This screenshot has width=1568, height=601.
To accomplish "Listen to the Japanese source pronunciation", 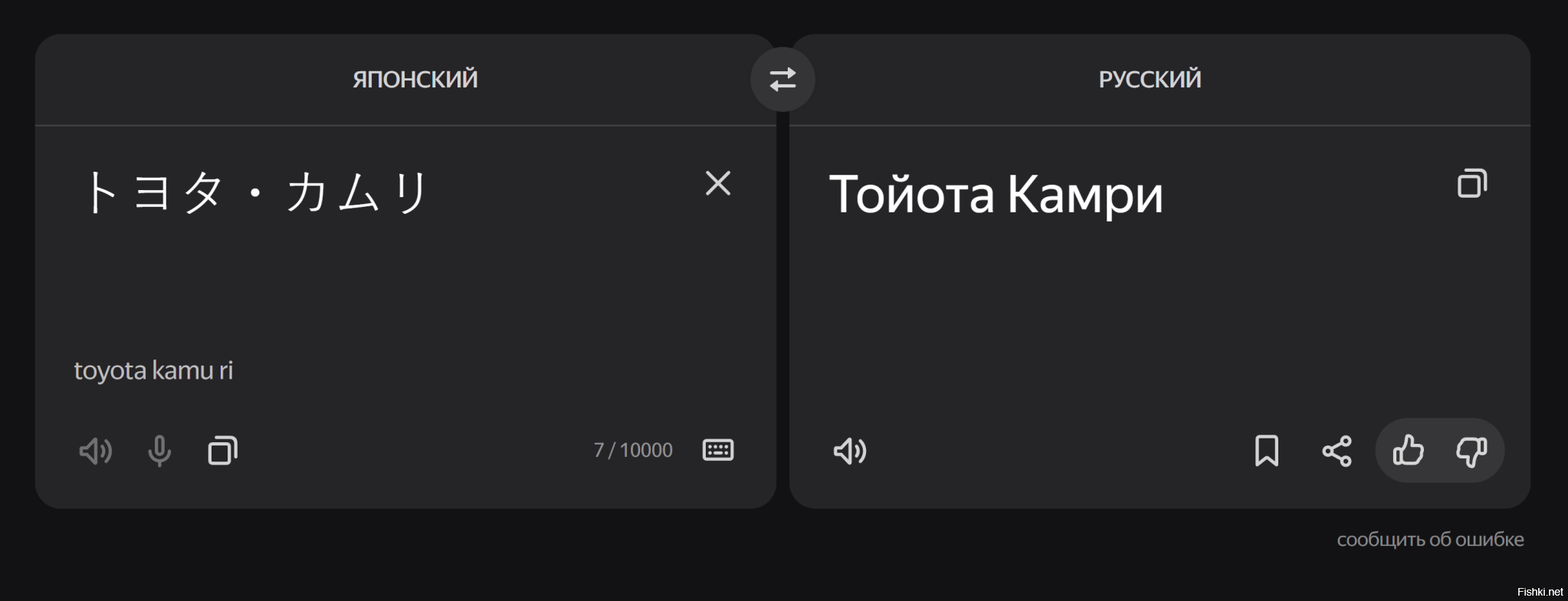I will click(x=96, y=451).
